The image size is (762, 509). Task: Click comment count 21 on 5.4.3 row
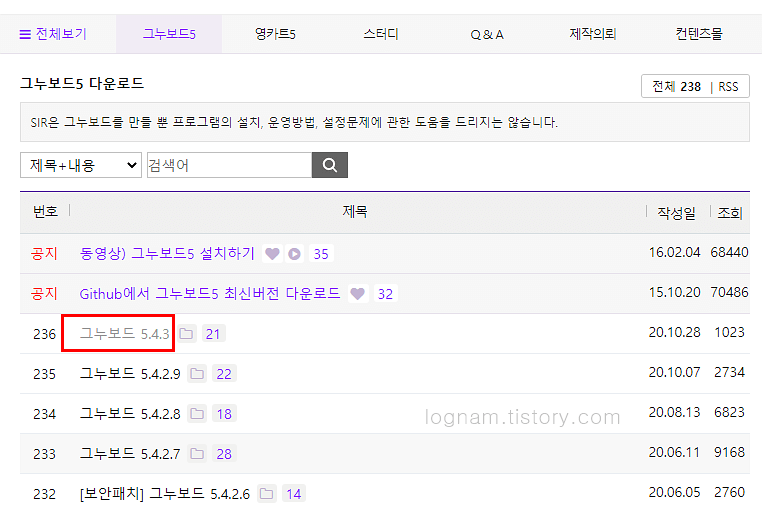coord(213,334)
